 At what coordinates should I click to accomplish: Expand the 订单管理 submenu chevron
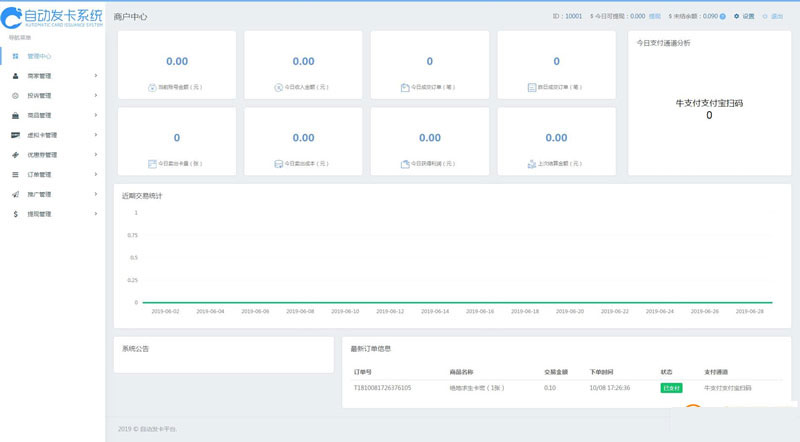[96, 175]
